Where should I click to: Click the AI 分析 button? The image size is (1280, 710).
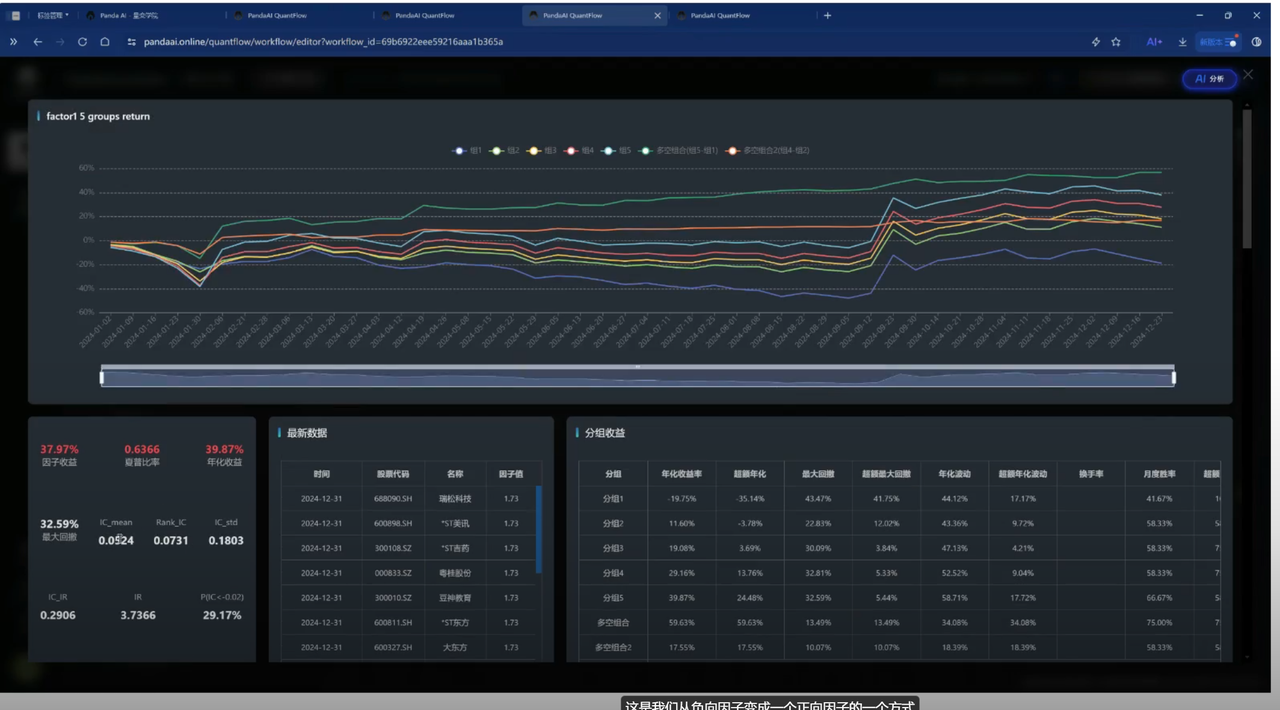[1209, 79]
